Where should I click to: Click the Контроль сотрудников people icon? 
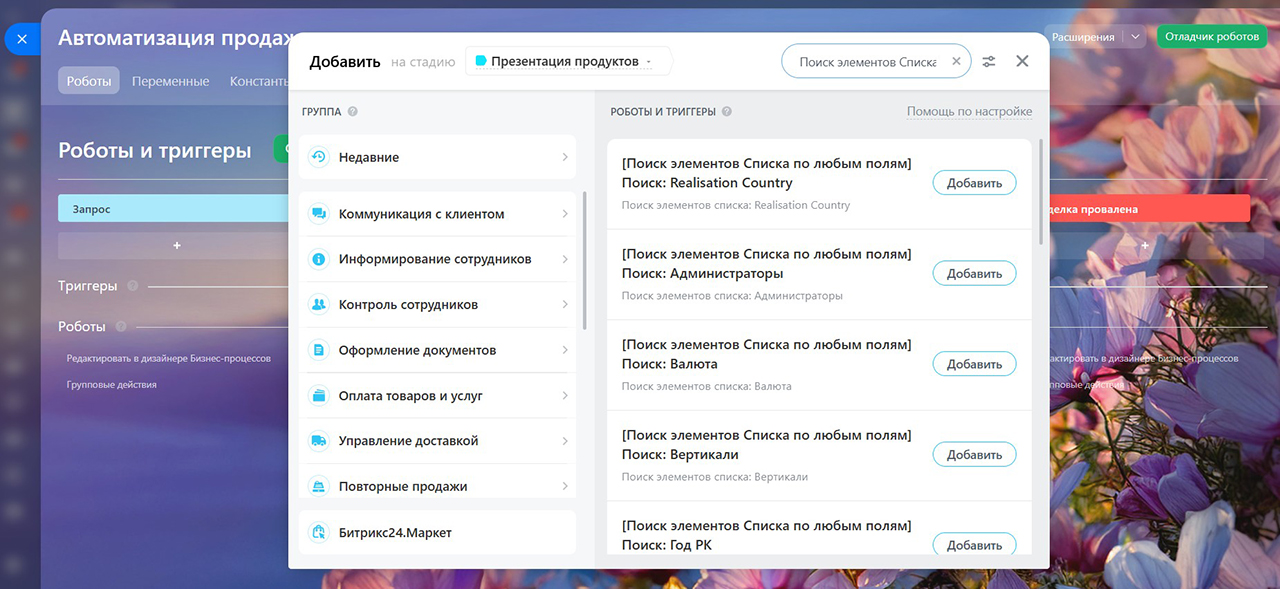tap(319, 304)
